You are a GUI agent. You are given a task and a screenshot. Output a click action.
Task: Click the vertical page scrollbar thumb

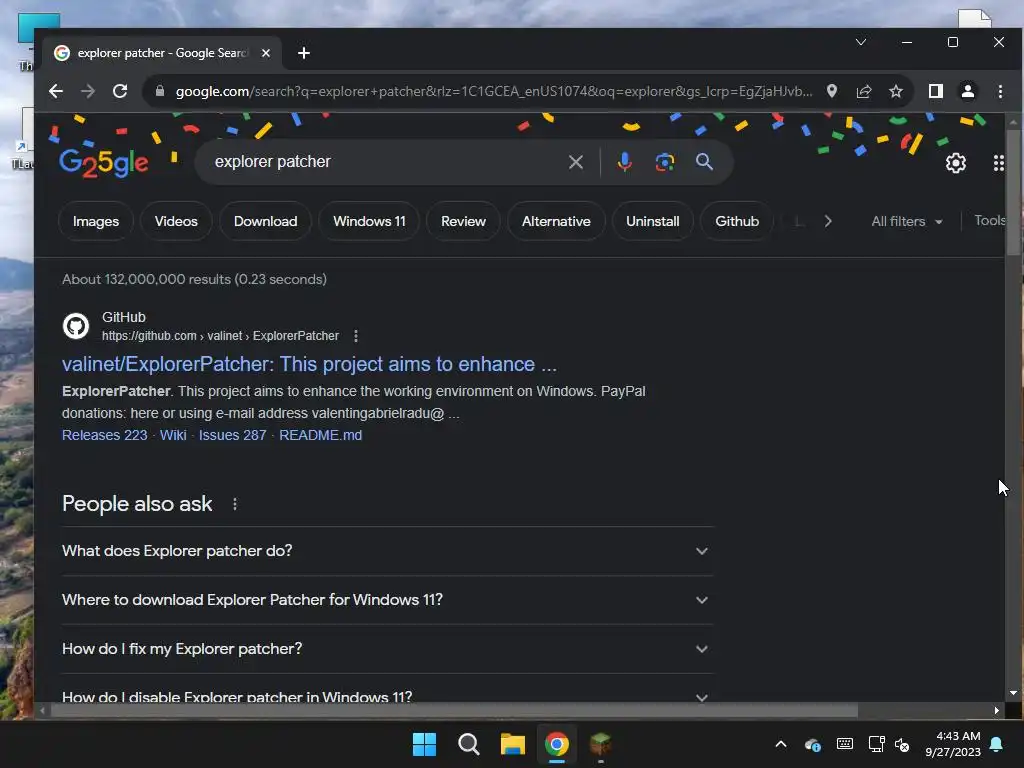point(1013,193)
